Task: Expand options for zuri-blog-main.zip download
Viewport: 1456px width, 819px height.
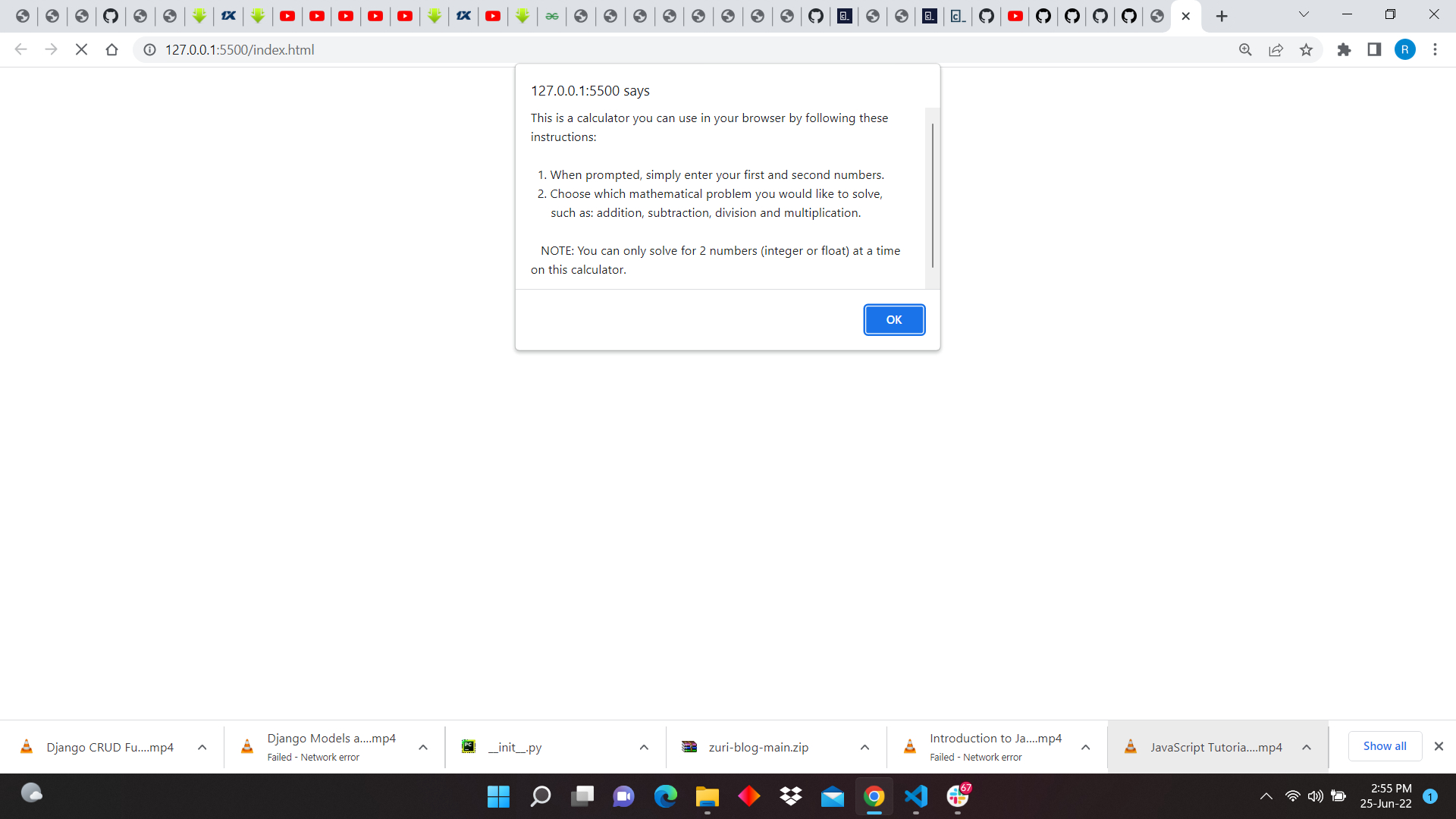Action: (864, 747)
